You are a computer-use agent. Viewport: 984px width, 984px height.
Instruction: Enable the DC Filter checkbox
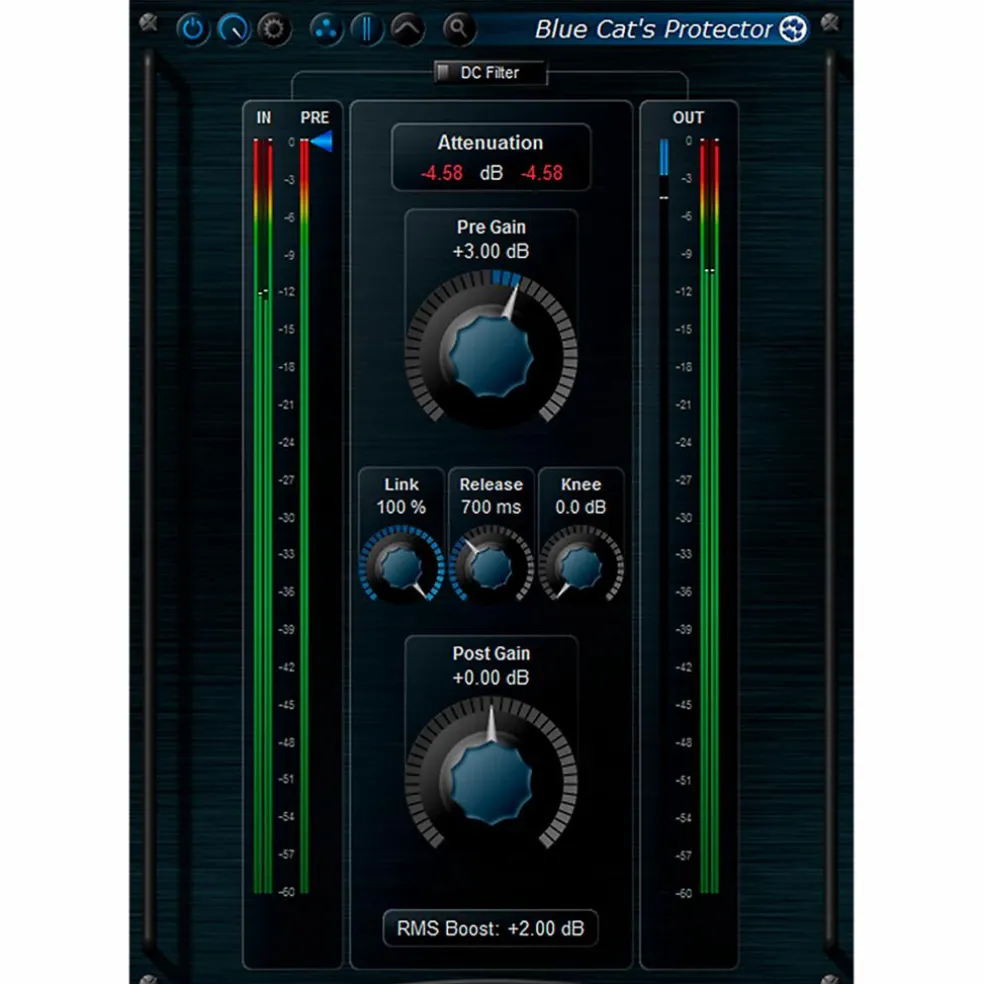pyautogui.click(x=443, y=73)
